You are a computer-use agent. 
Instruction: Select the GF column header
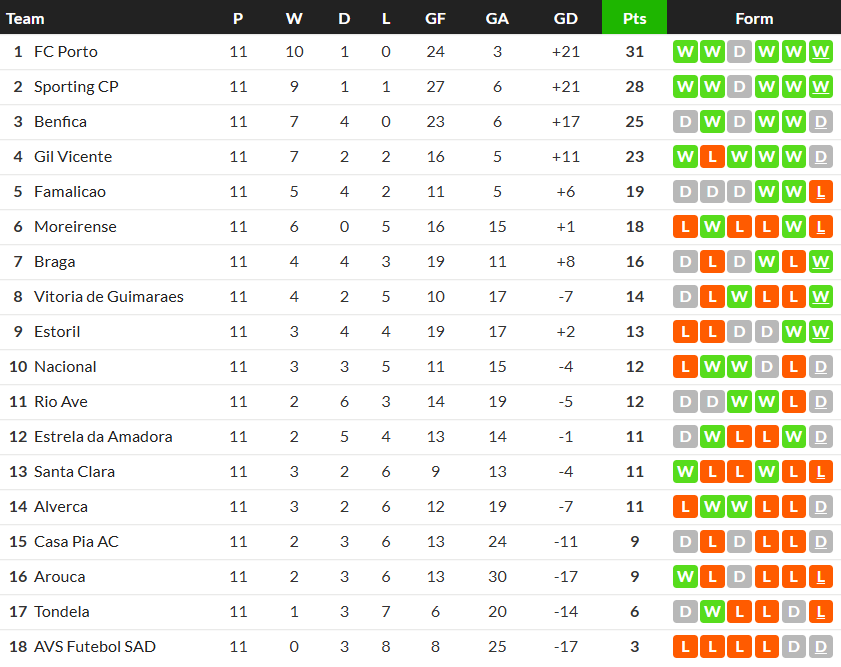coord(436,18)
